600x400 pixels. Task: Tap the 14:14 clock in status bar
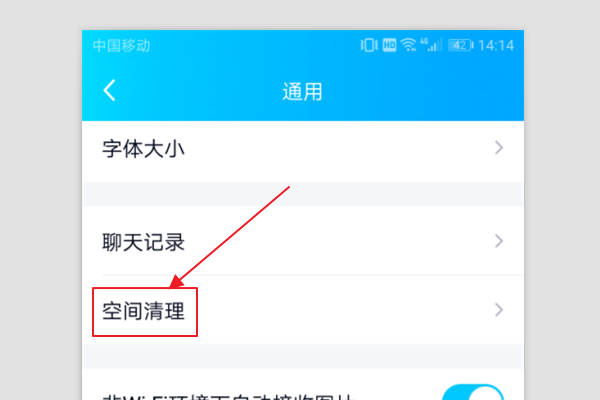[496, 46]
